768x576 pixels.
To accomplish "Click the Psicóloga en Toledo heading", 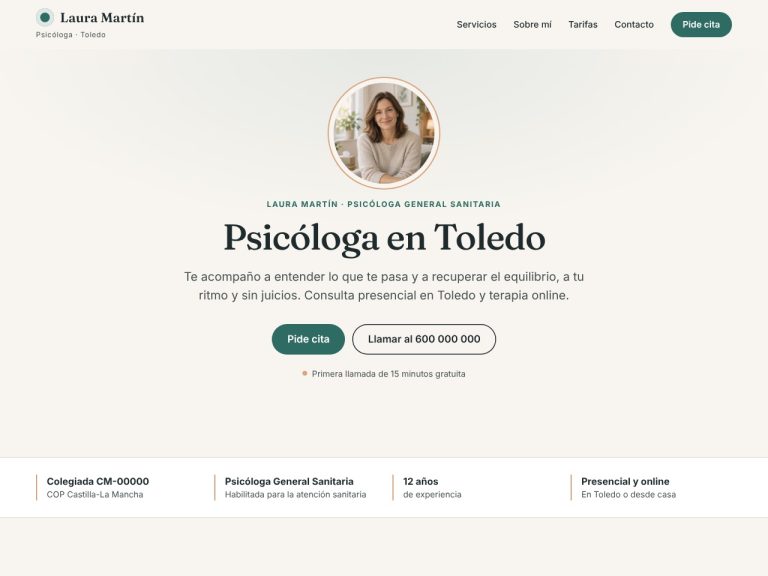I will click(384, 238).
